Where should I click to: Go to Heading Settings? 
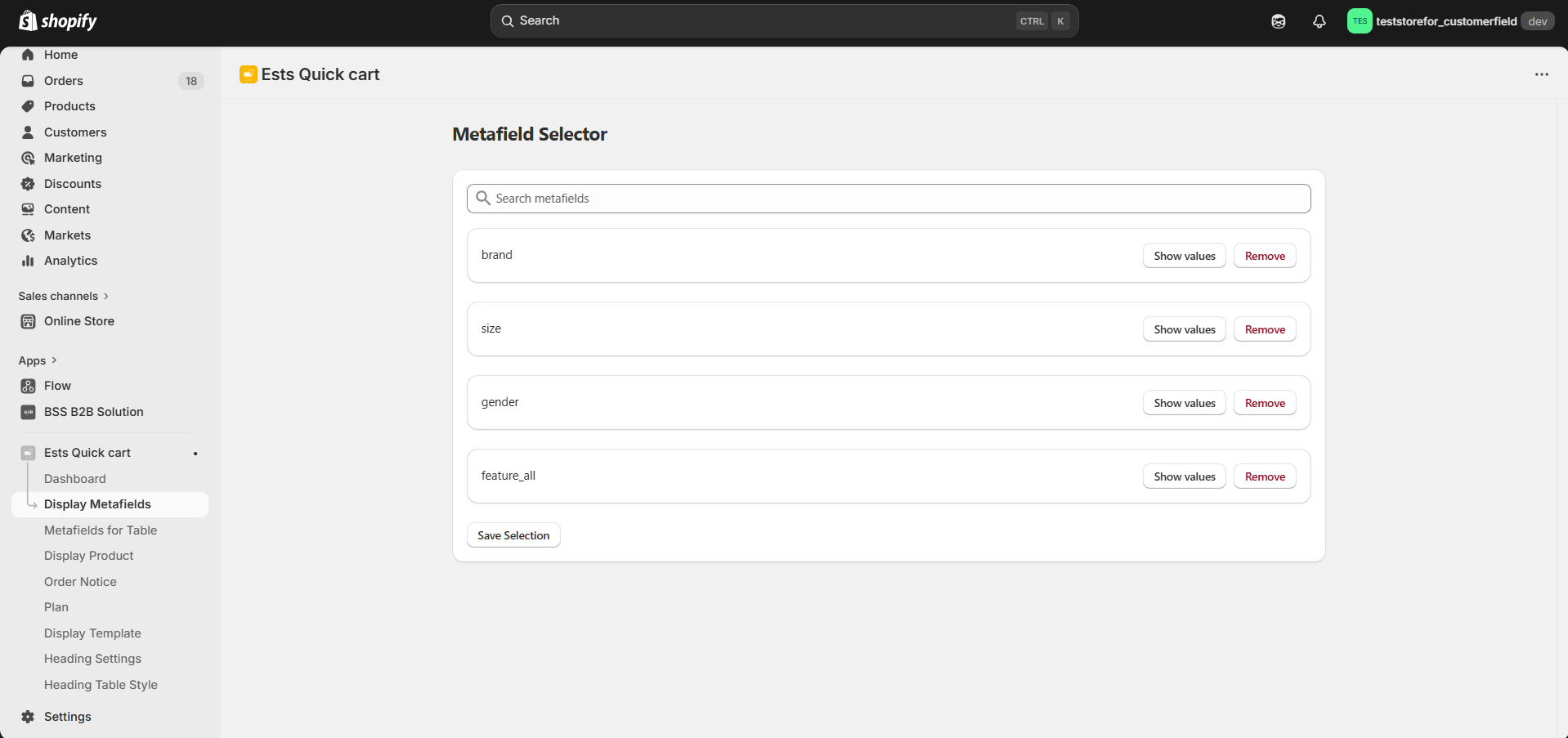pyautogui.click(x=92, y=659)
